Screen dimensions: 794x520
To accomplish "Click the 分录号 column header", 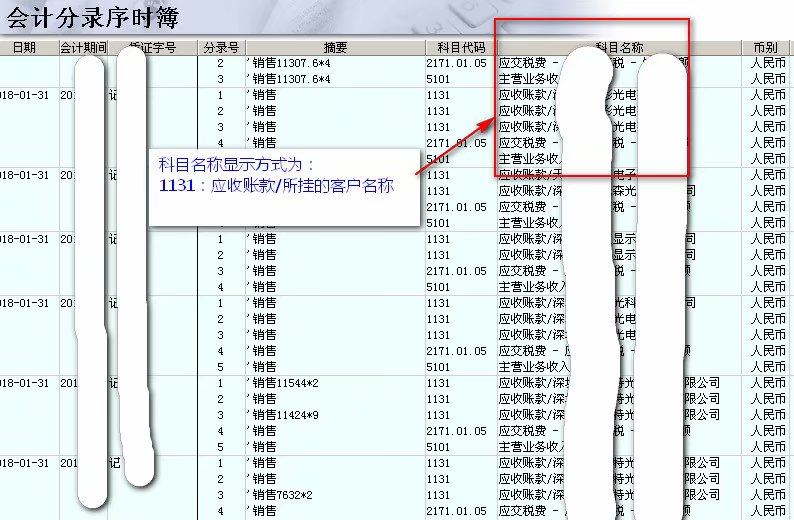I will [220, 47].
